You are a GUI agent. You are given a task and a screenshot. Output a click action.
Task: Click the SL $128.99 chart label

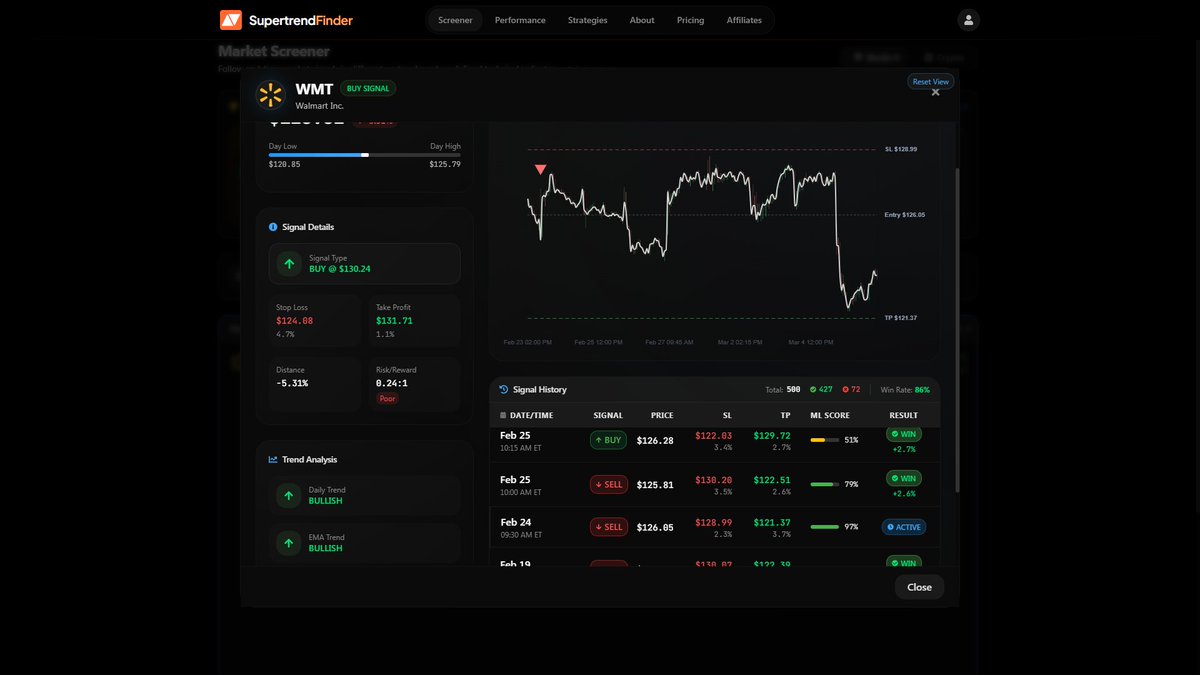[x=901, y=149]
